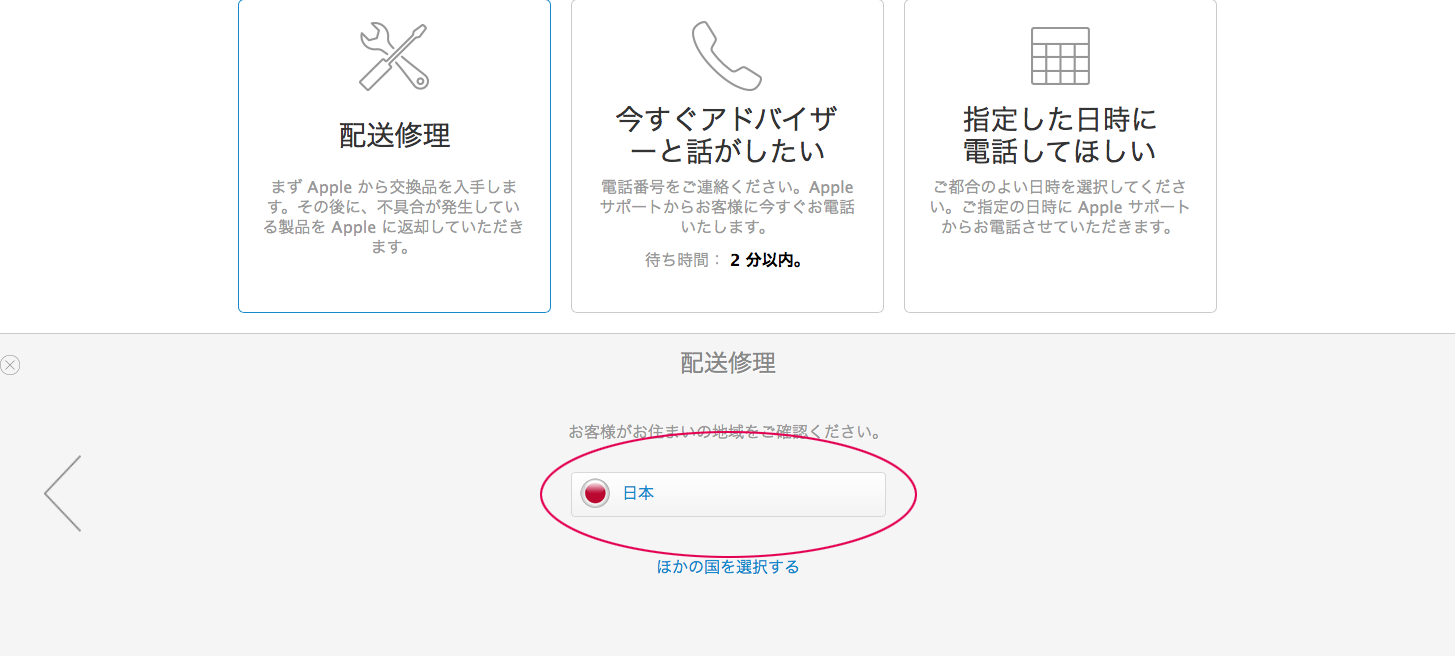
Task: Choose the 今すぐアドバイザーと話がしたい heading
Action: 727,135
